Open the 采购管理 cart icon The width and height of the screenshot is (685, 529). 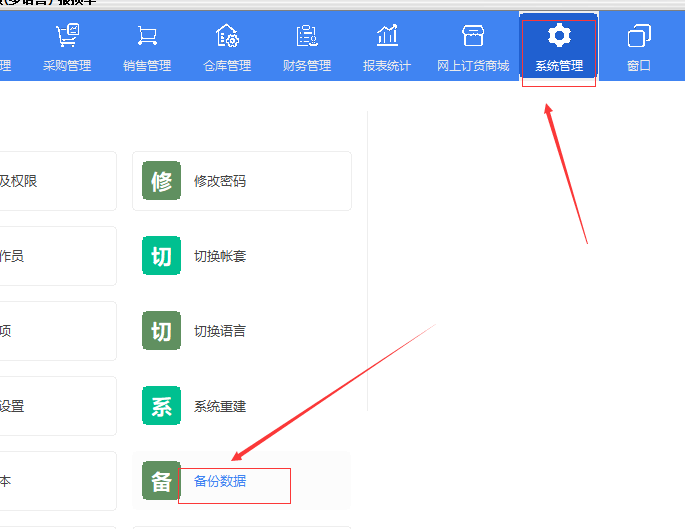click(67, 35)
